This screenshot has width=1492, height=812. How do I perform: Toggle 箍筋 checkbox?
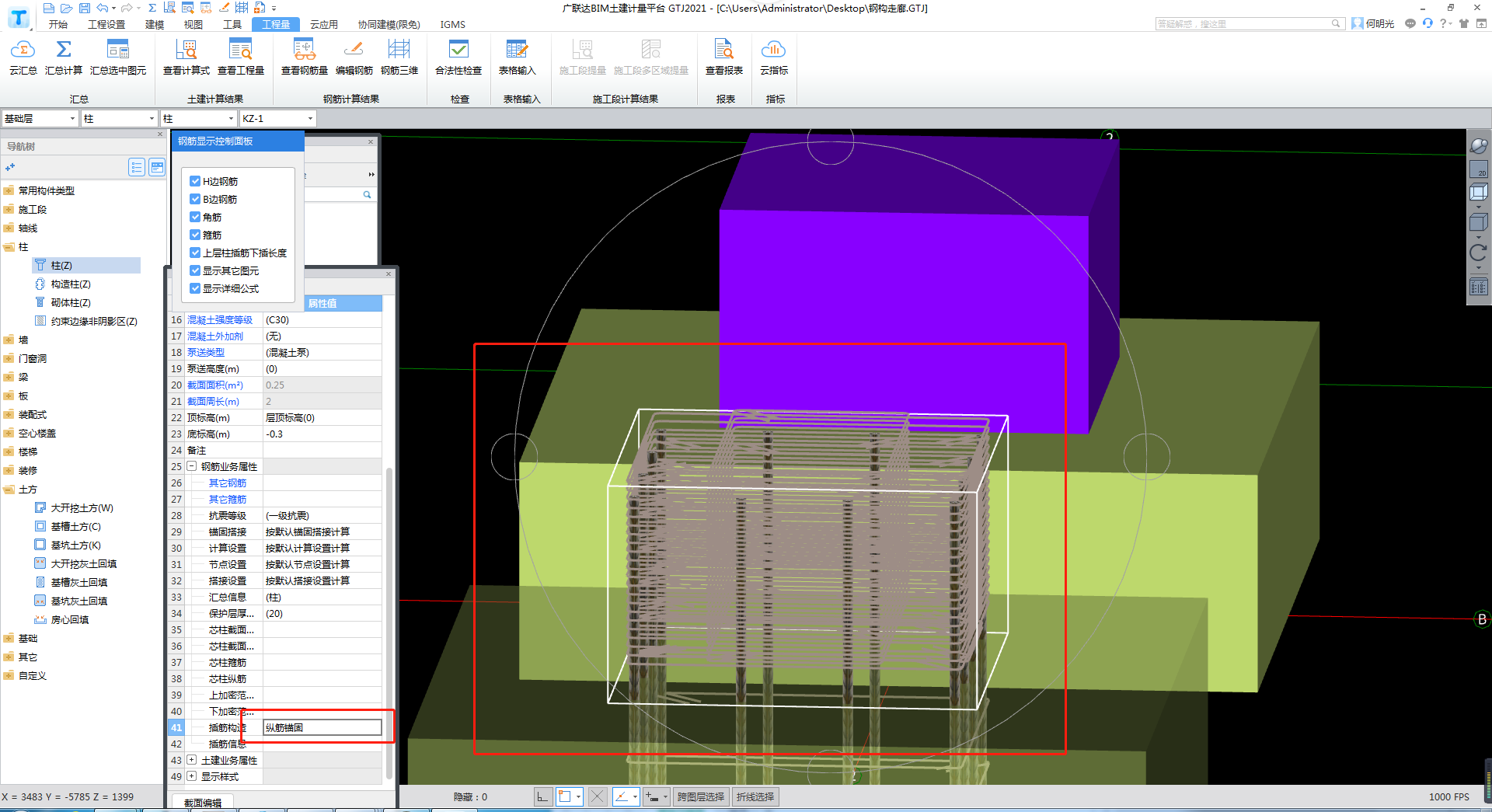[195, 235]
